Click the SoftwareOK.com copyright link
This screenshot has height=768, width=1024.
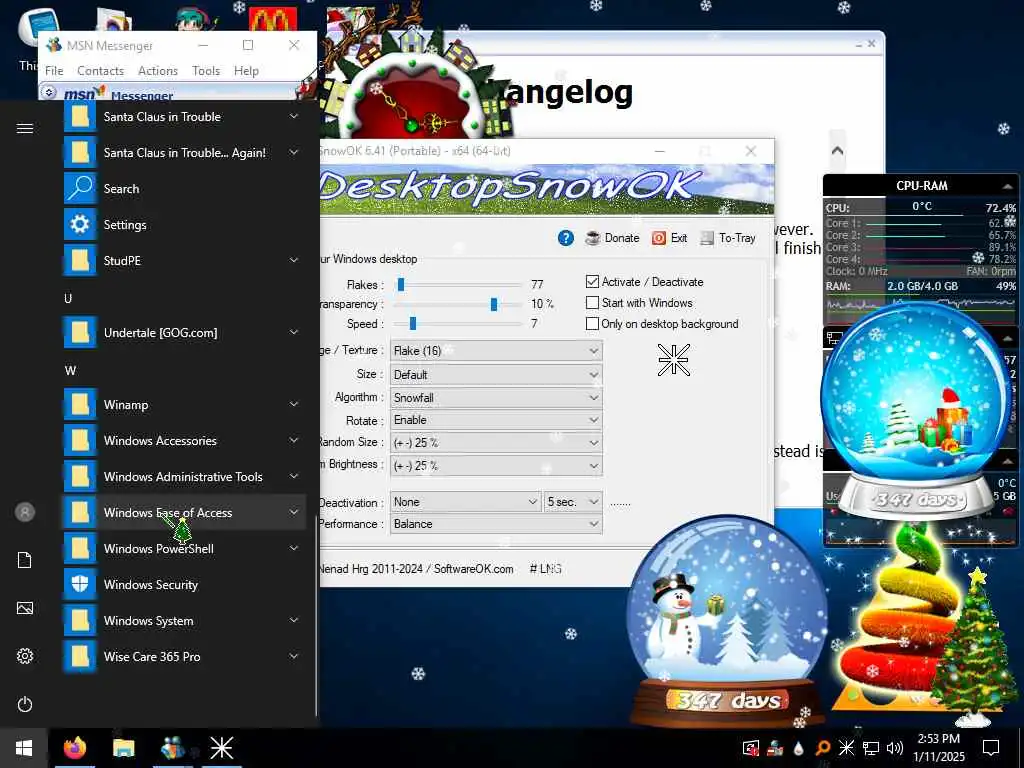coord(473,569)
